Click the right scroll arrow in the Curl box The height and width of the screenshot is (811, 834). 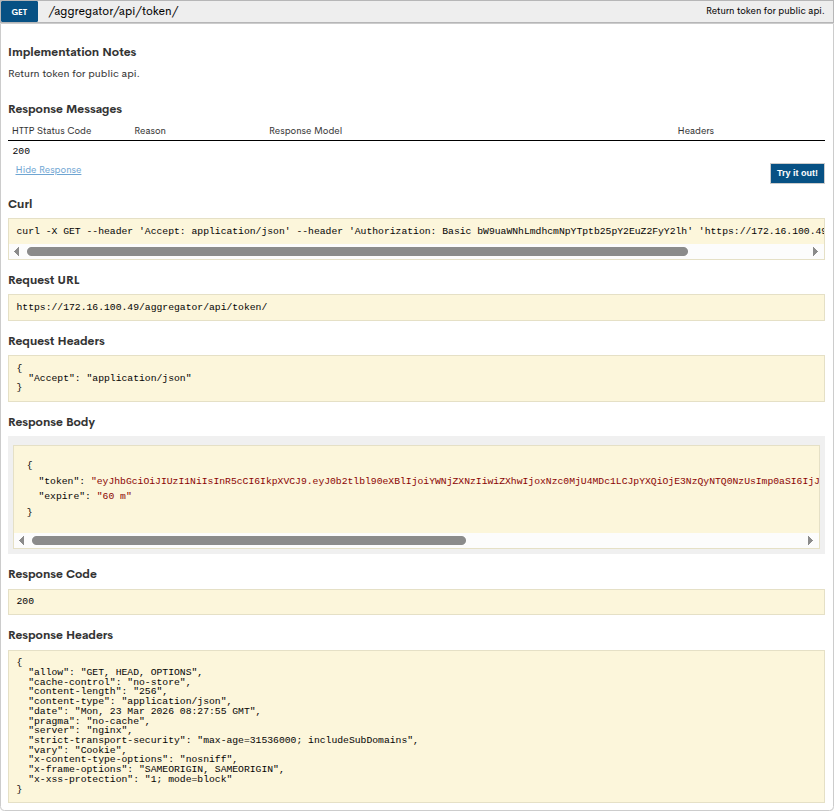point(816,252)
